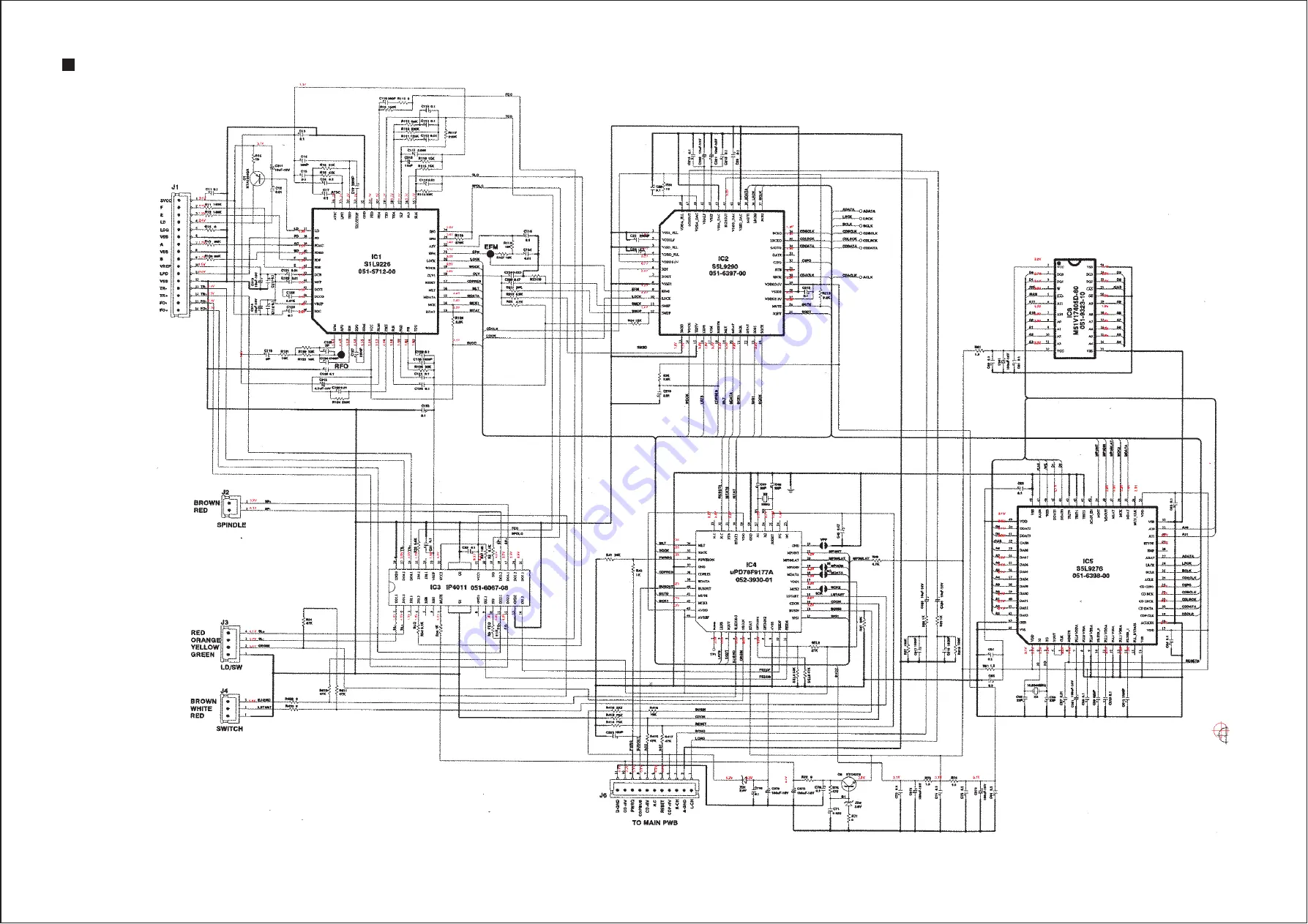Click the 3VCC pin label on J1
This screenshot has width=1308, height=924.
point(165,200)
